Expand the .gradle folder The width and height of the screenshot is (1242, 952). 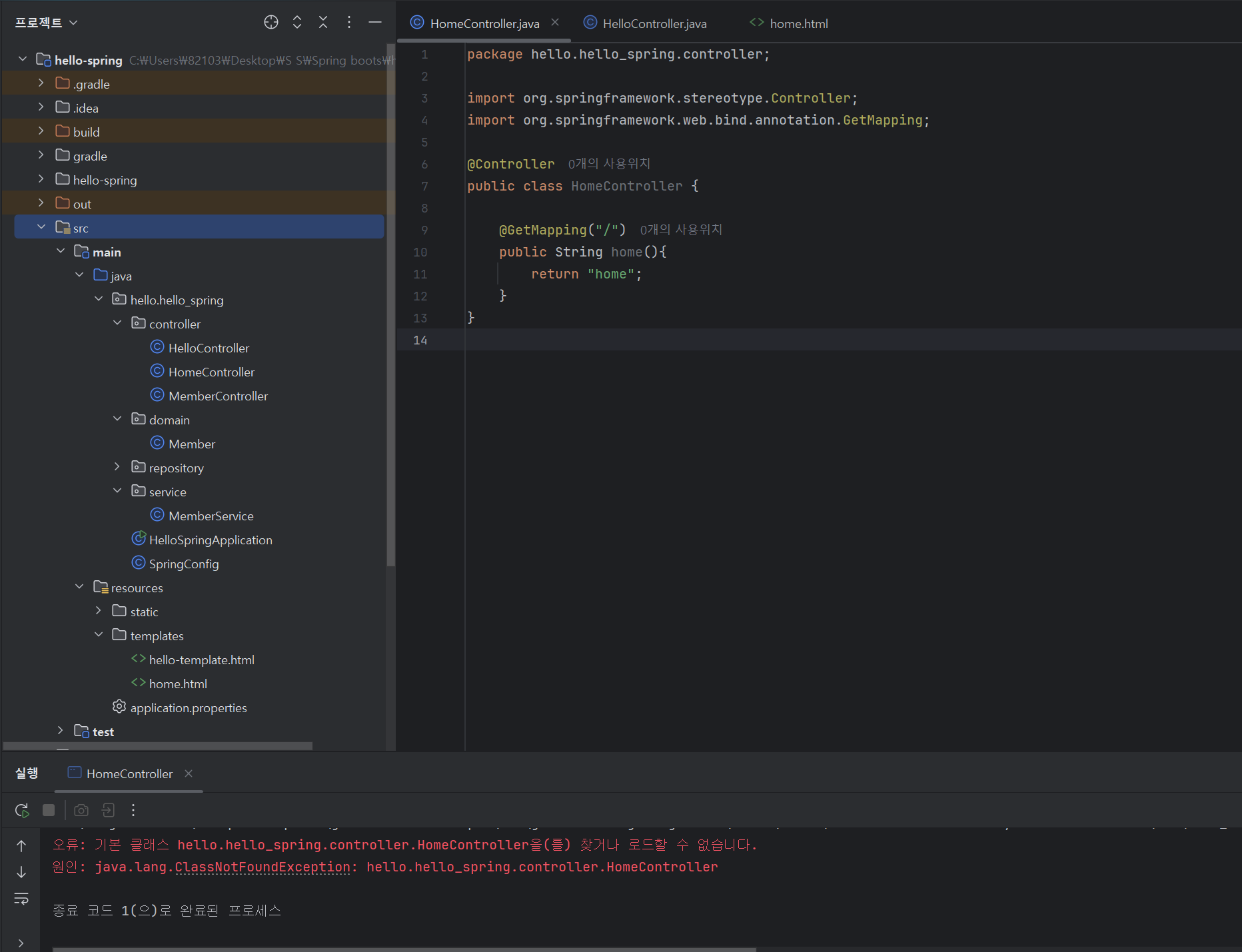[x=41, y=83]
